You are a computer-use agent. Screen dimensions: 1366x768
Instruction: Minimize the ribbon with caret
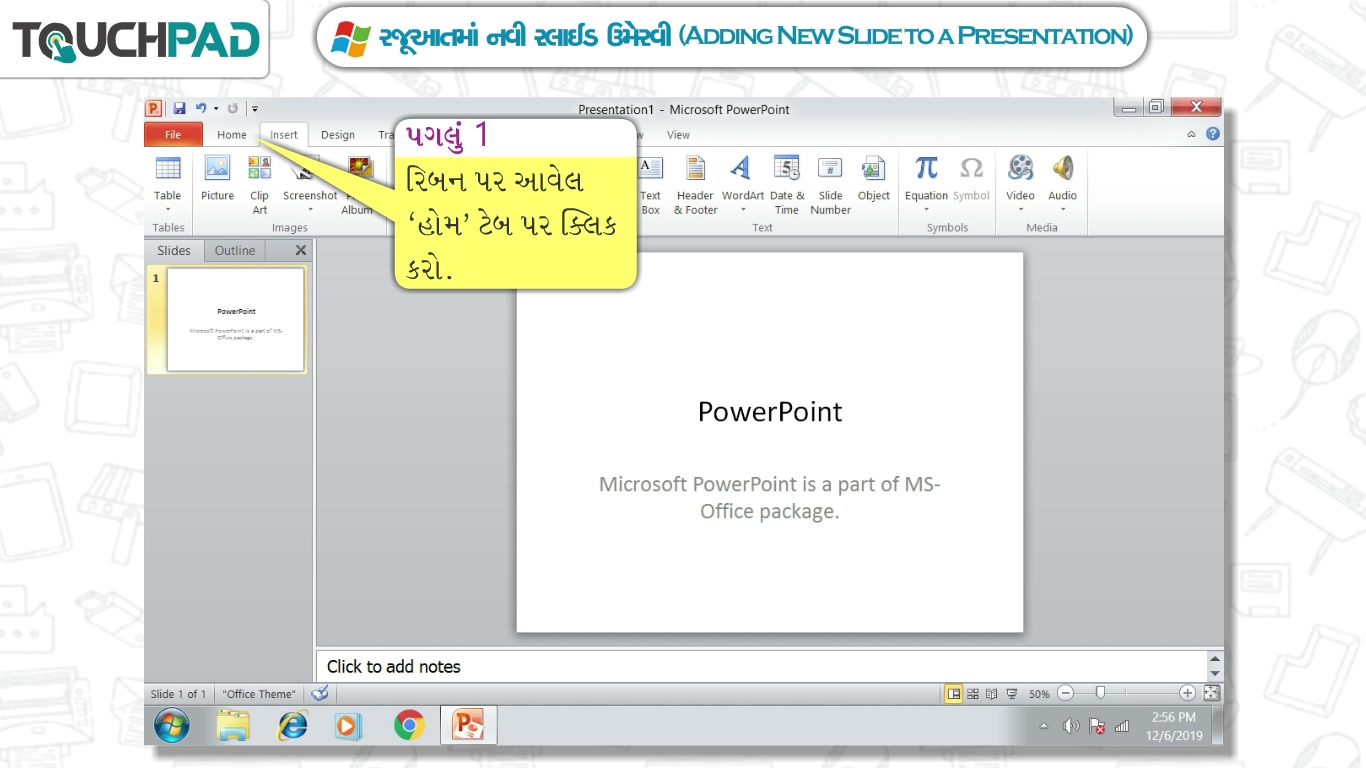tap(1191, 134)
